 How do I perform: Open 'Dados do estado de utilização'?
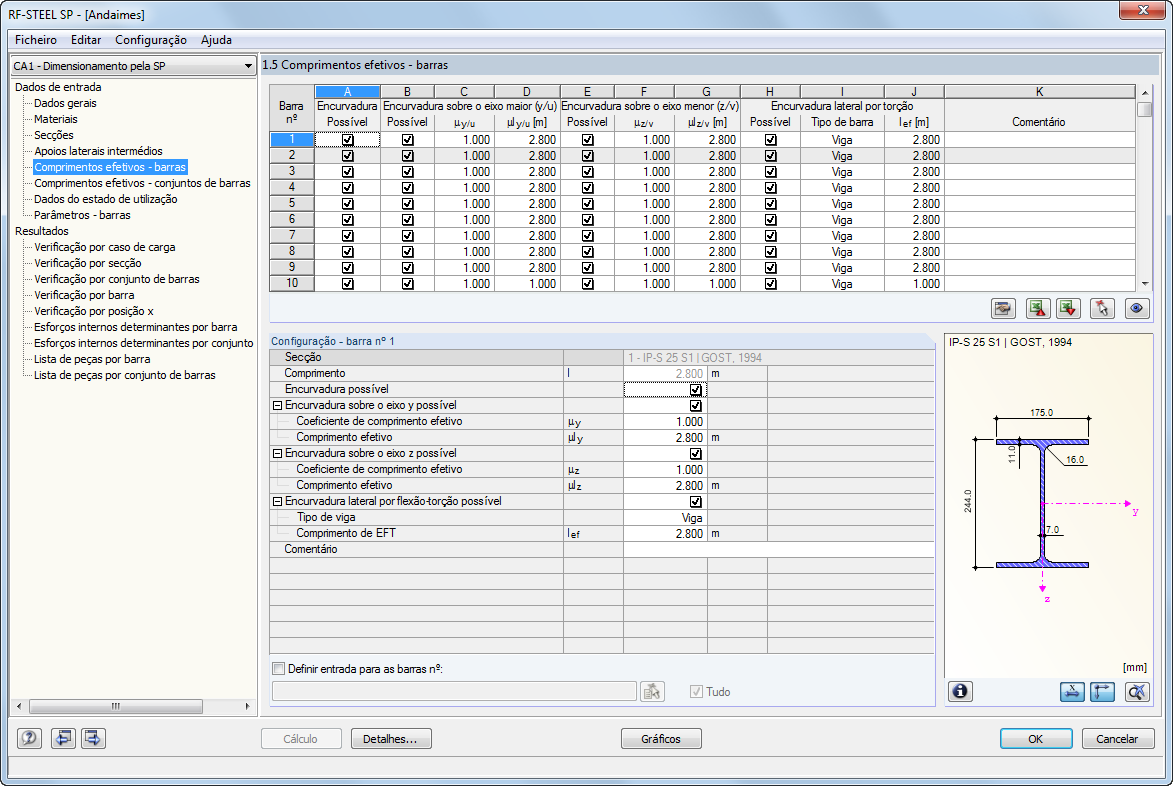point(105,199)
